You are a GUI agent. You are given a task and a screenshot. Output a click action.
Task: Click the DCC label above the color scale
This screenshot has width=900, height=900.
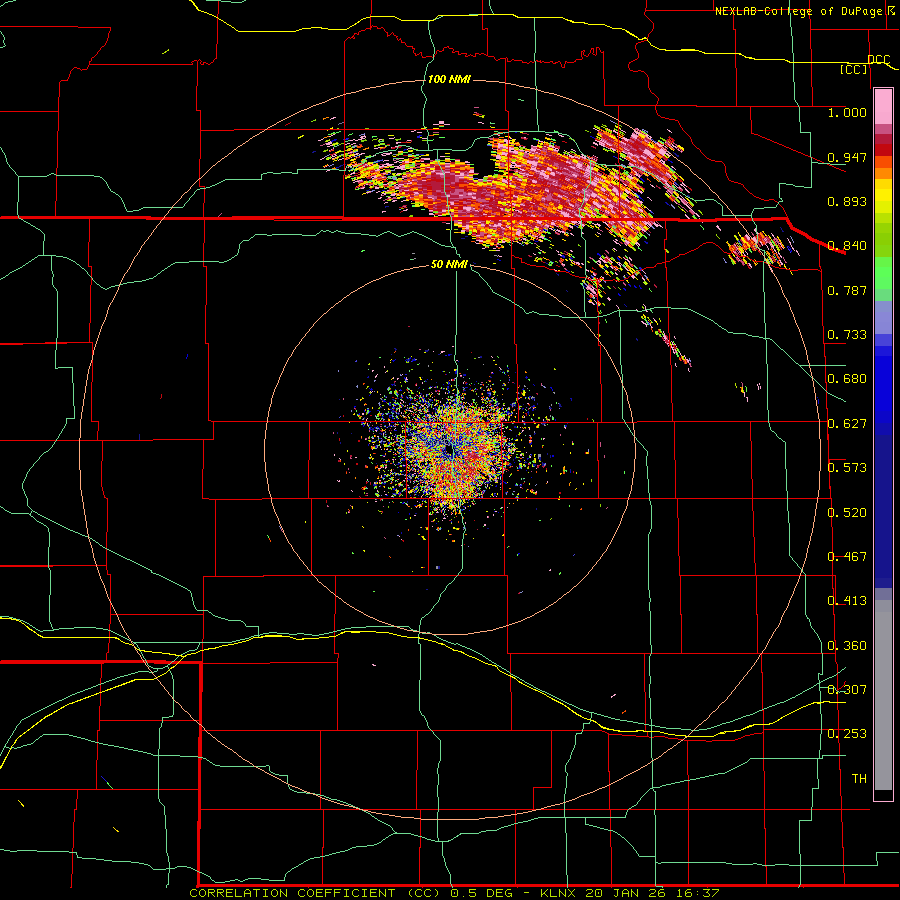pos(878,59)
